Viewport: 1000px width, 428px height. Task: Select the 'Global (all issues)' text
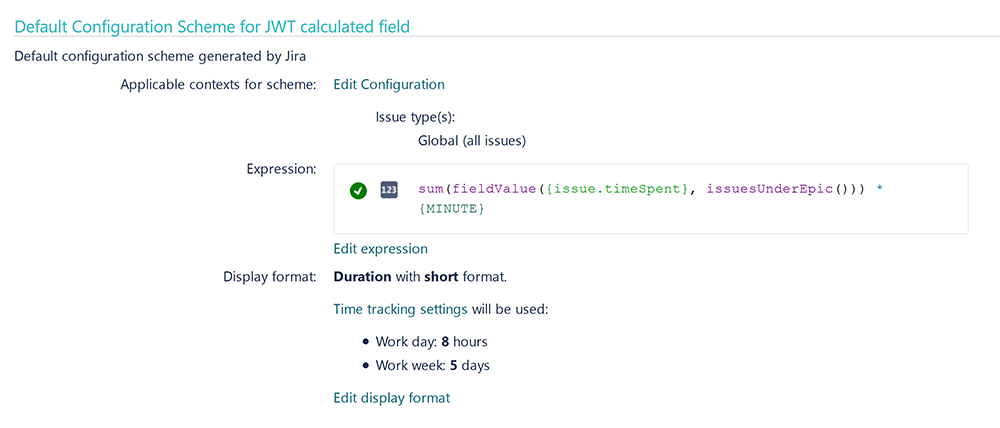click(472, 141)
